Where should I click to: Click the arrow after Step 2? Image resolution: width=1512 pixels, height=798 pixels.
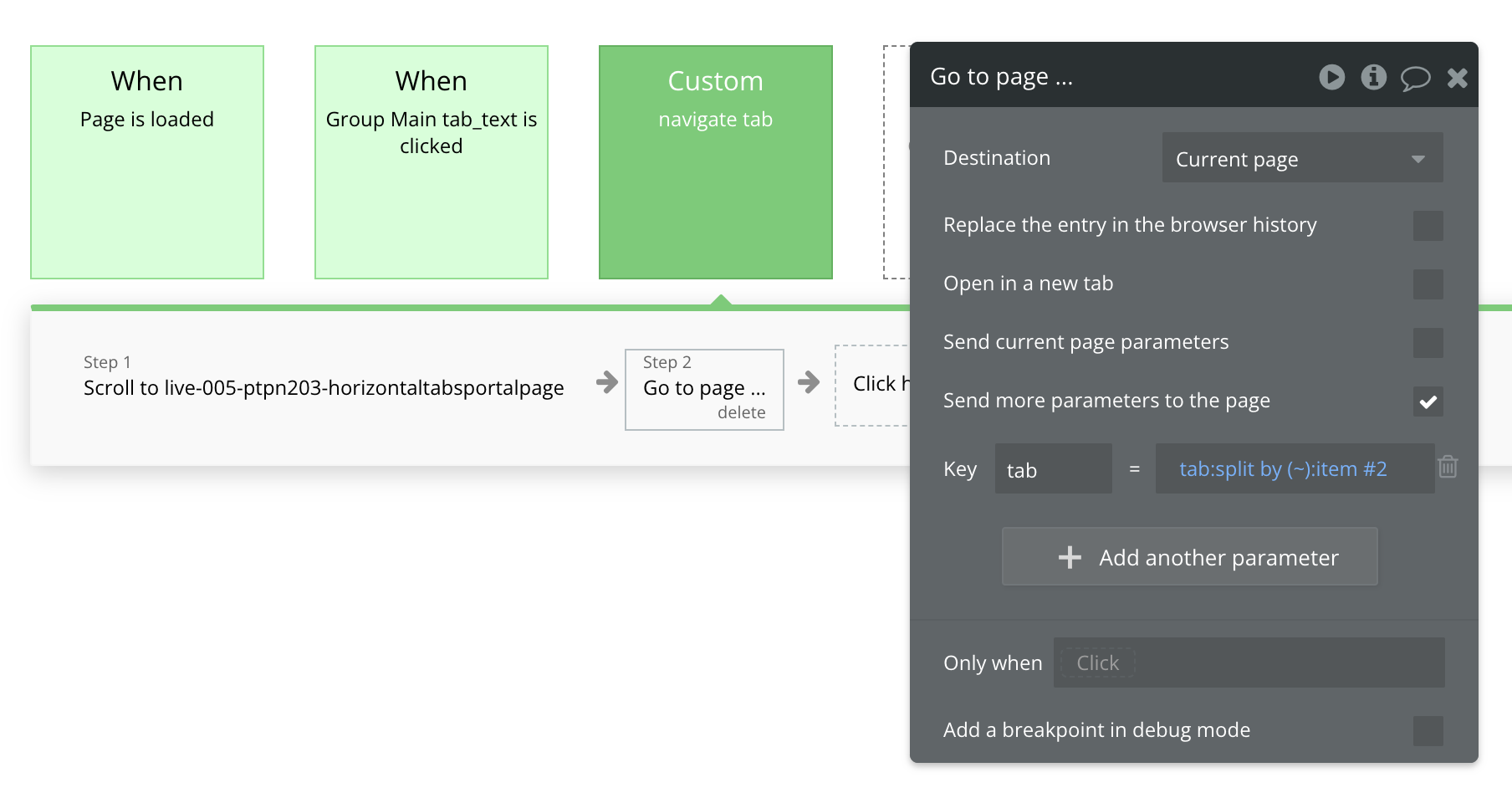pos(809,383)
